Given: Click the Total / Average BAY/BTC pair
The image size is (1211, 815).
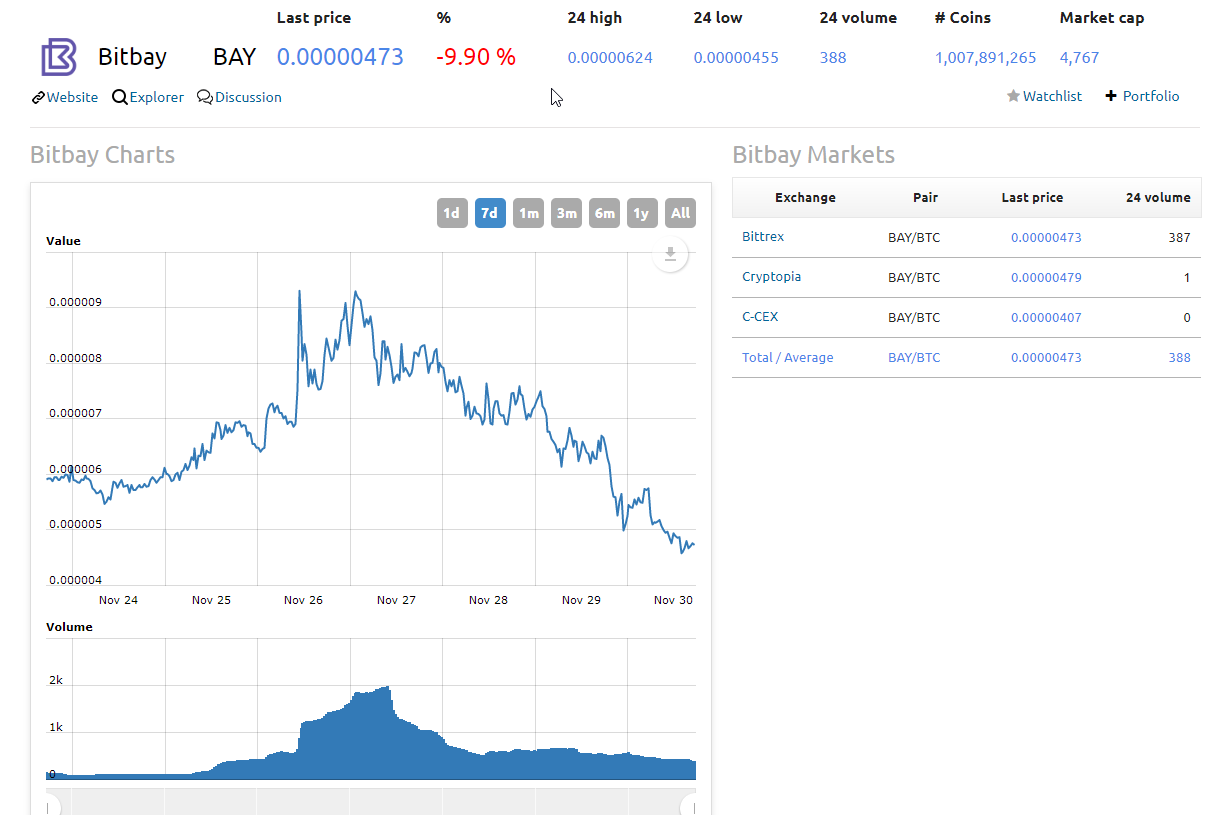Looking at the screenshot, I should point(914,357).
